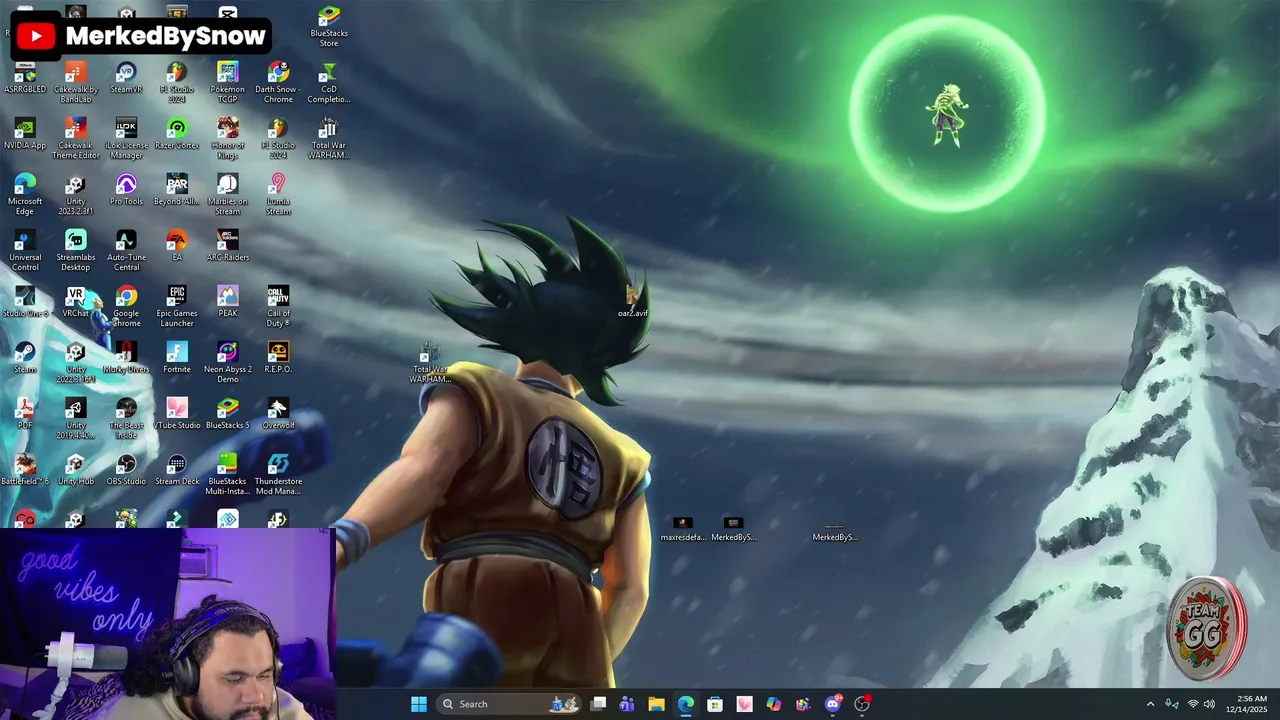The image size is (1280, 720).
Task: Open Cakewalk by BandLab
Action: tap(76, 83)
